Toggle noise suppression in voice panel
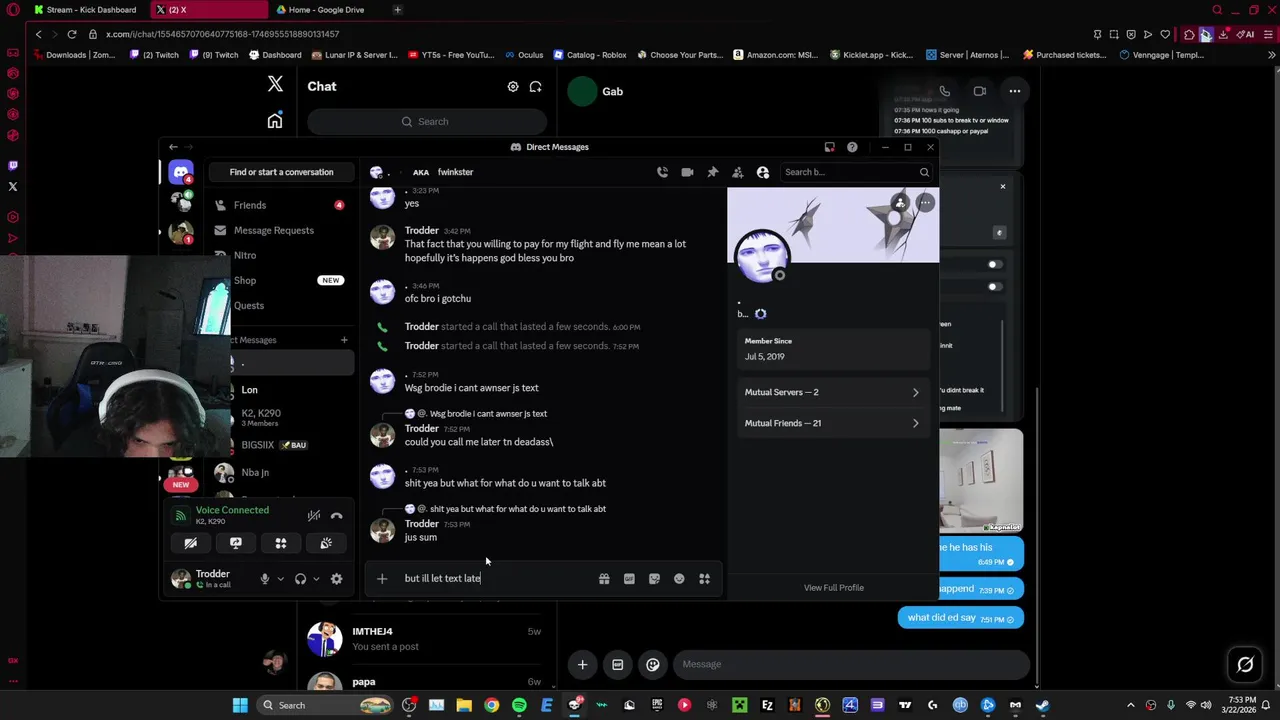The image size is (1280, 720). click(x=314, y=516)
